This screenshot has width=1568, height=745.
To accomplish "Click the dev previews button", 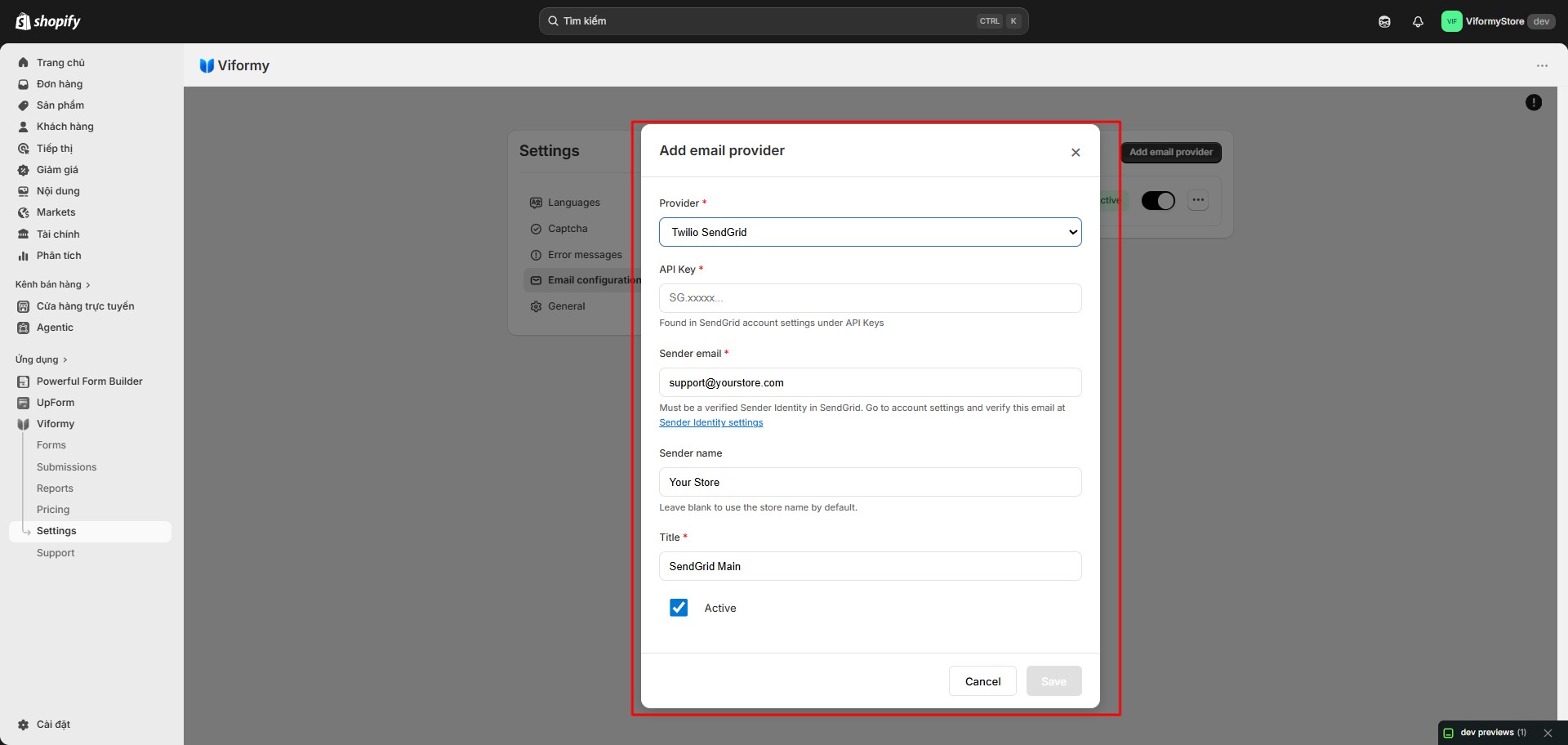I will coord(1485,733).
